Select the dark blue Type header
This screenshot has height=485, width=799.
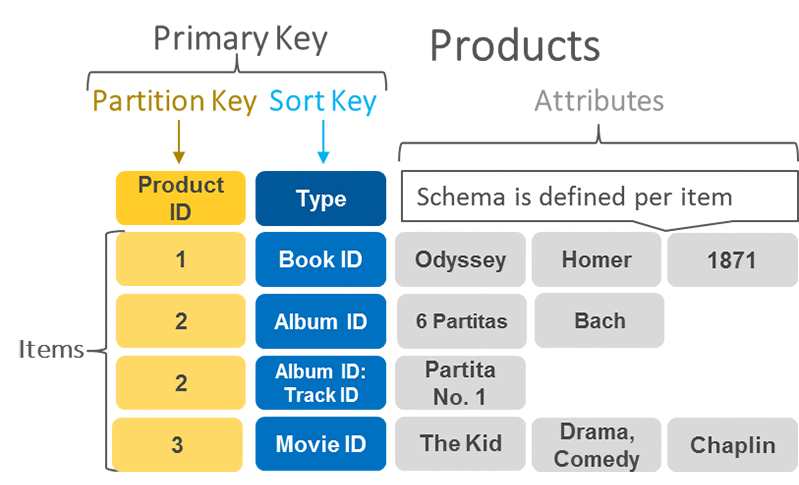(321, 198)
